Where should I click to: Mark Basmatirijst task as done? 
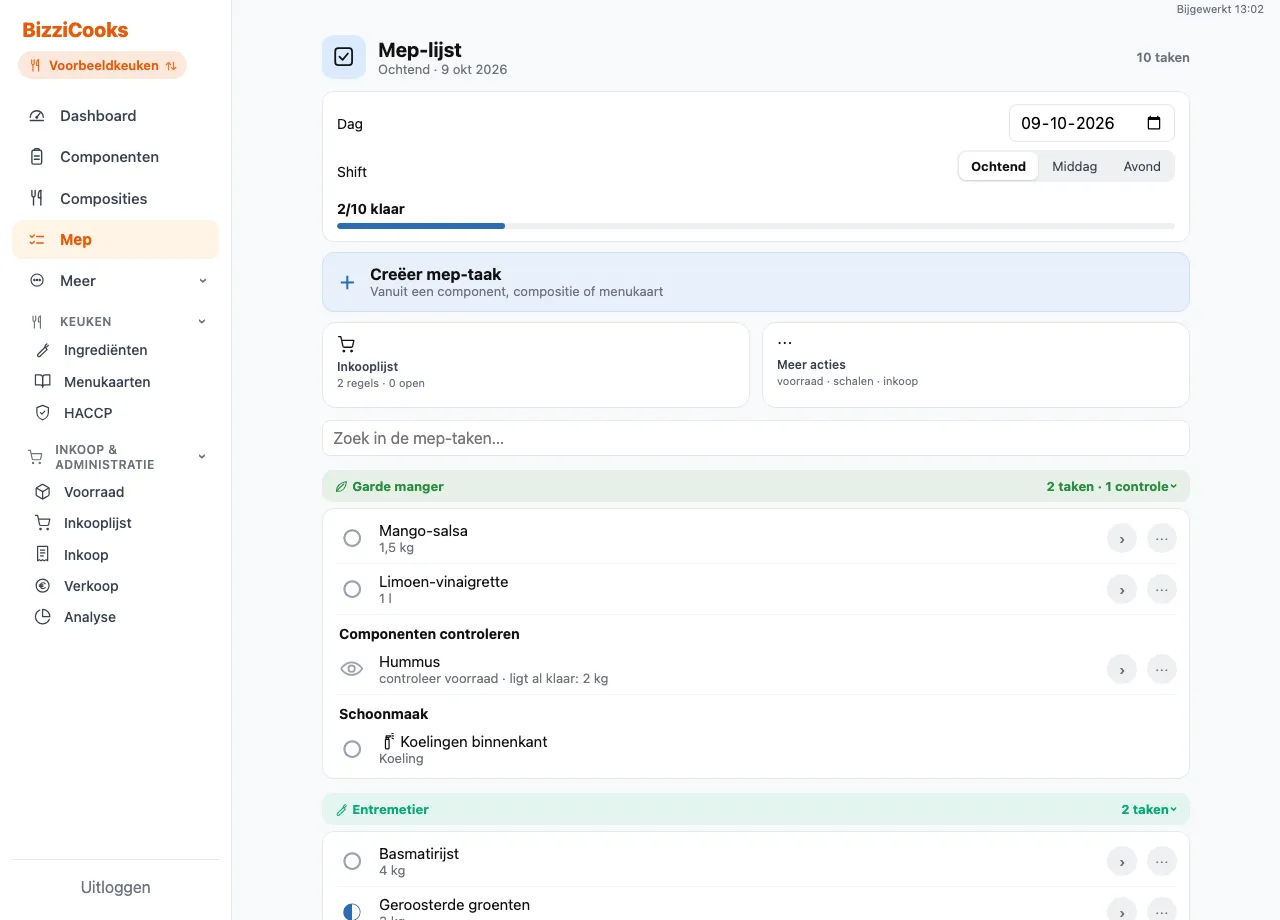pyautogui.click(x=352, y=862)
